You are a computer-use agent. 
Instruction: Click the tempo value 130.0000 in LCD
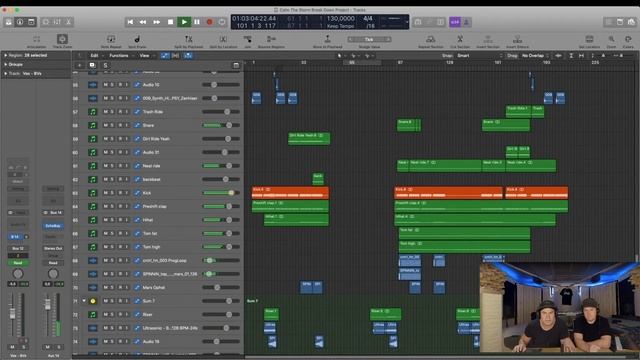(340, 18)
